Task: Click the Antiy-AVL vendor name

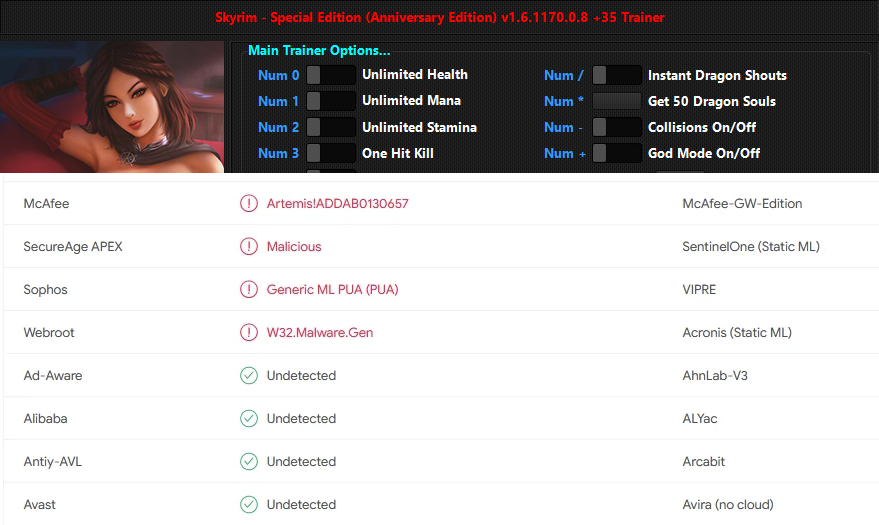Action: point(53,462)
